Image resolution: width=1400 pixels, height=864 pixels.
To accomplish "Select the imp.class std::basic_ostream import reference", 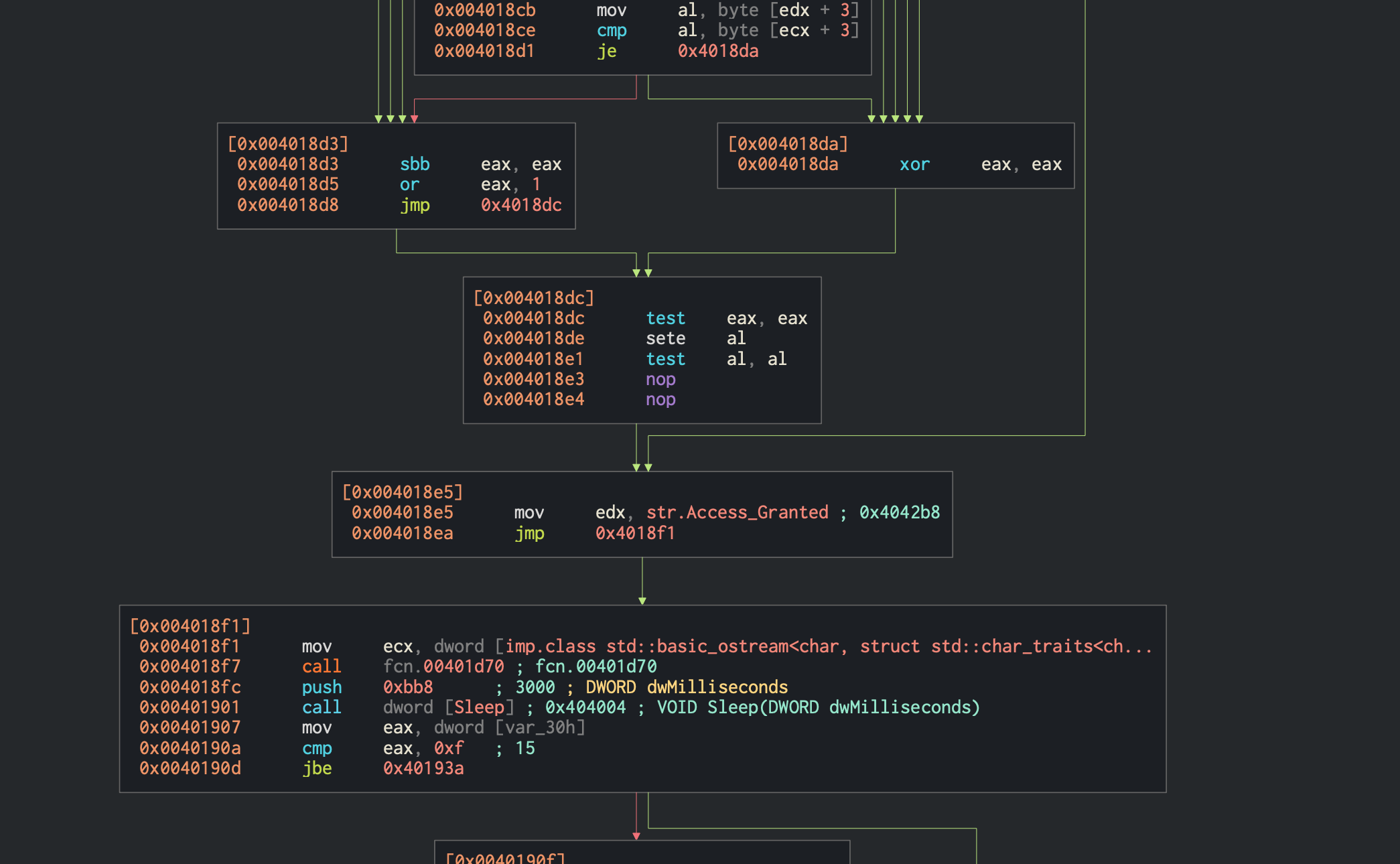I will (x=828, y=646).
